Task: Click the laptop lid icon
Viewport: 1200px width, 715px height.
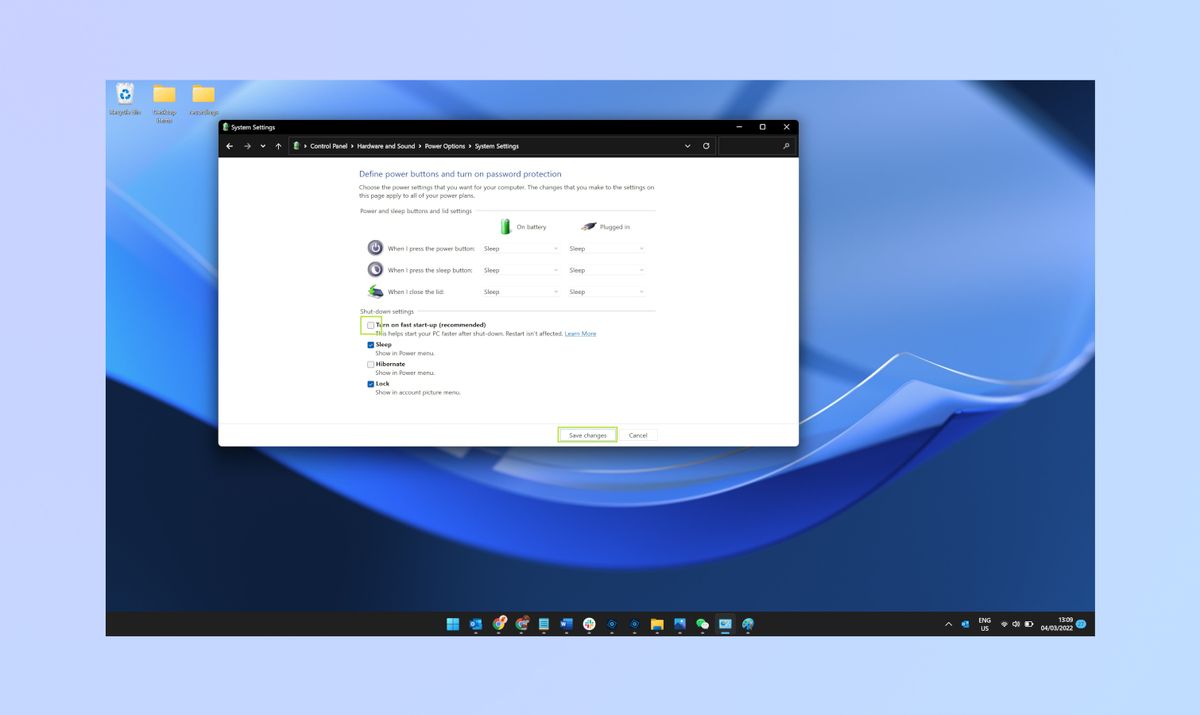Action: (x=375, y=291)
